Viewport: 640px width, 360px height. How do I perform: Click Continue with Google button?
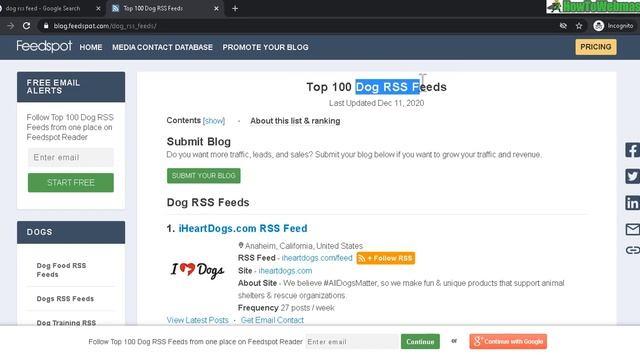[x=508, y=341]
